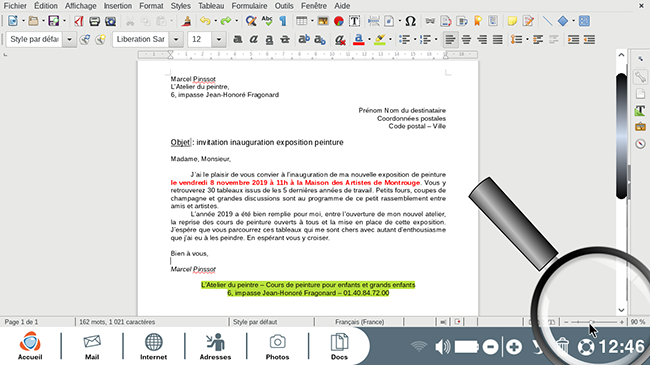Apply red font color swatch
This screenshot has width=650, height=365.
tap(359, 39)
